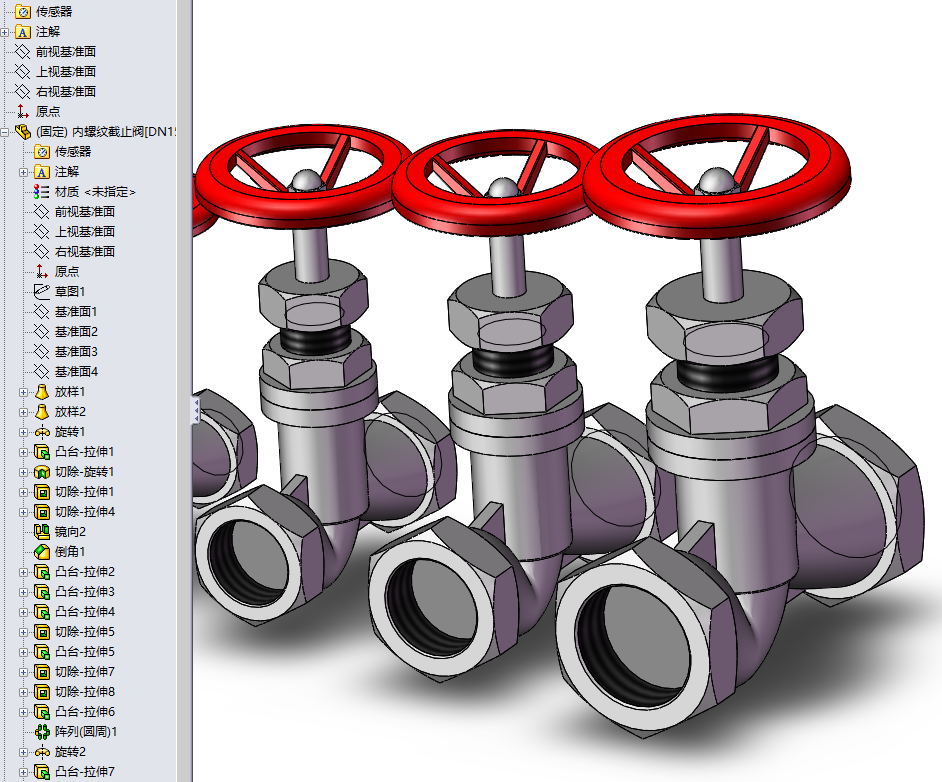Viewport: 942px width, 782px height.
Task: Expand the 凸台-拉伸1 feature node
Action: tap(23, 452)
